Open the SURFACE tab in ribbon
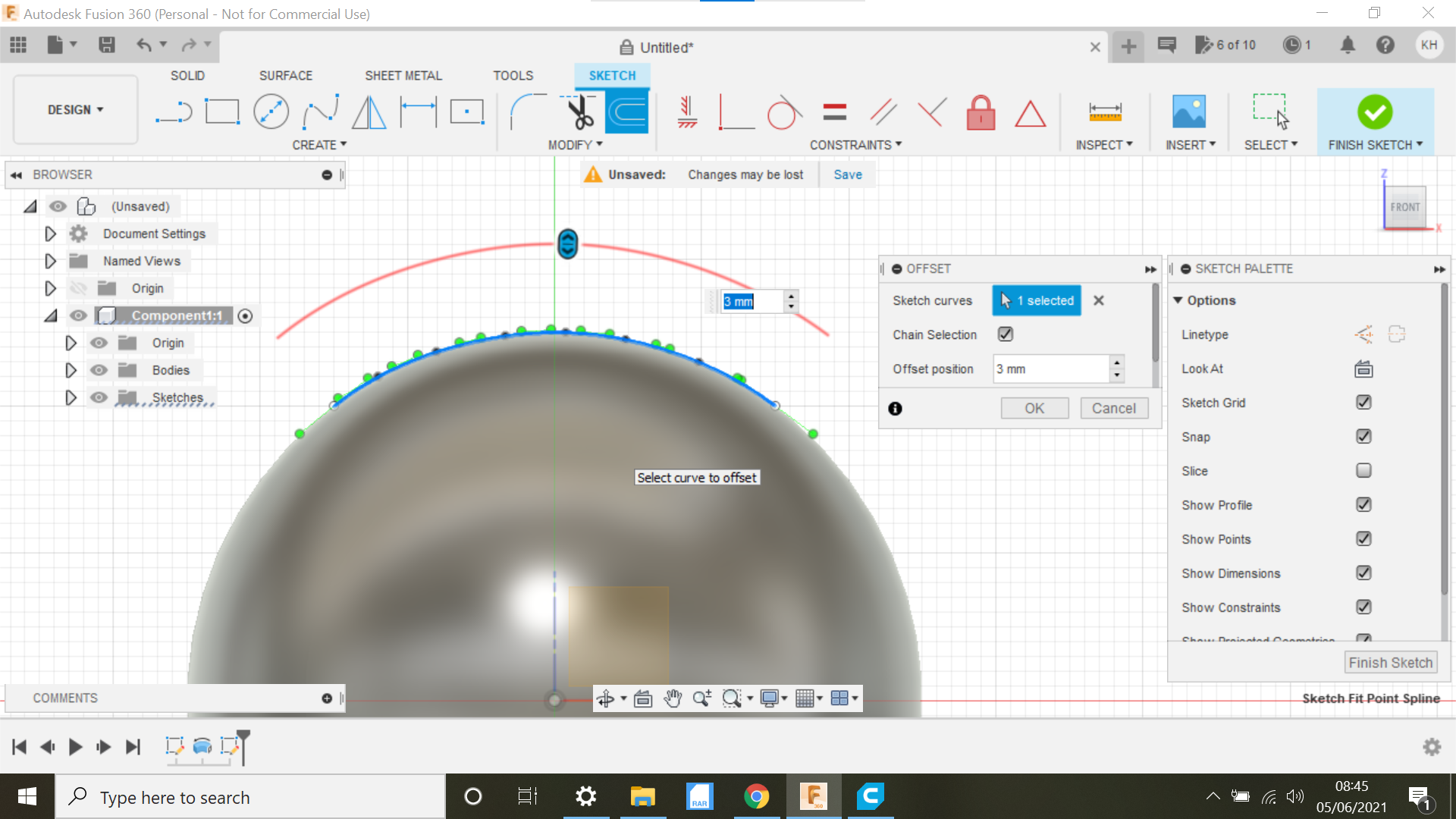Screen dimensions: 1456x819 [285, 75]
